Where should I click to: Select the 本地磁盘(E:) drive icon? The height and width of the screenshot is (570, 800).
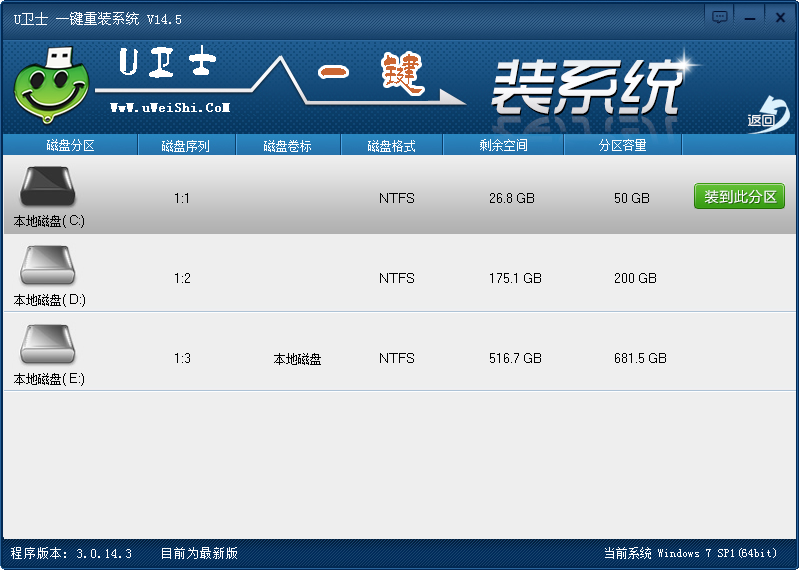[47, 344]
